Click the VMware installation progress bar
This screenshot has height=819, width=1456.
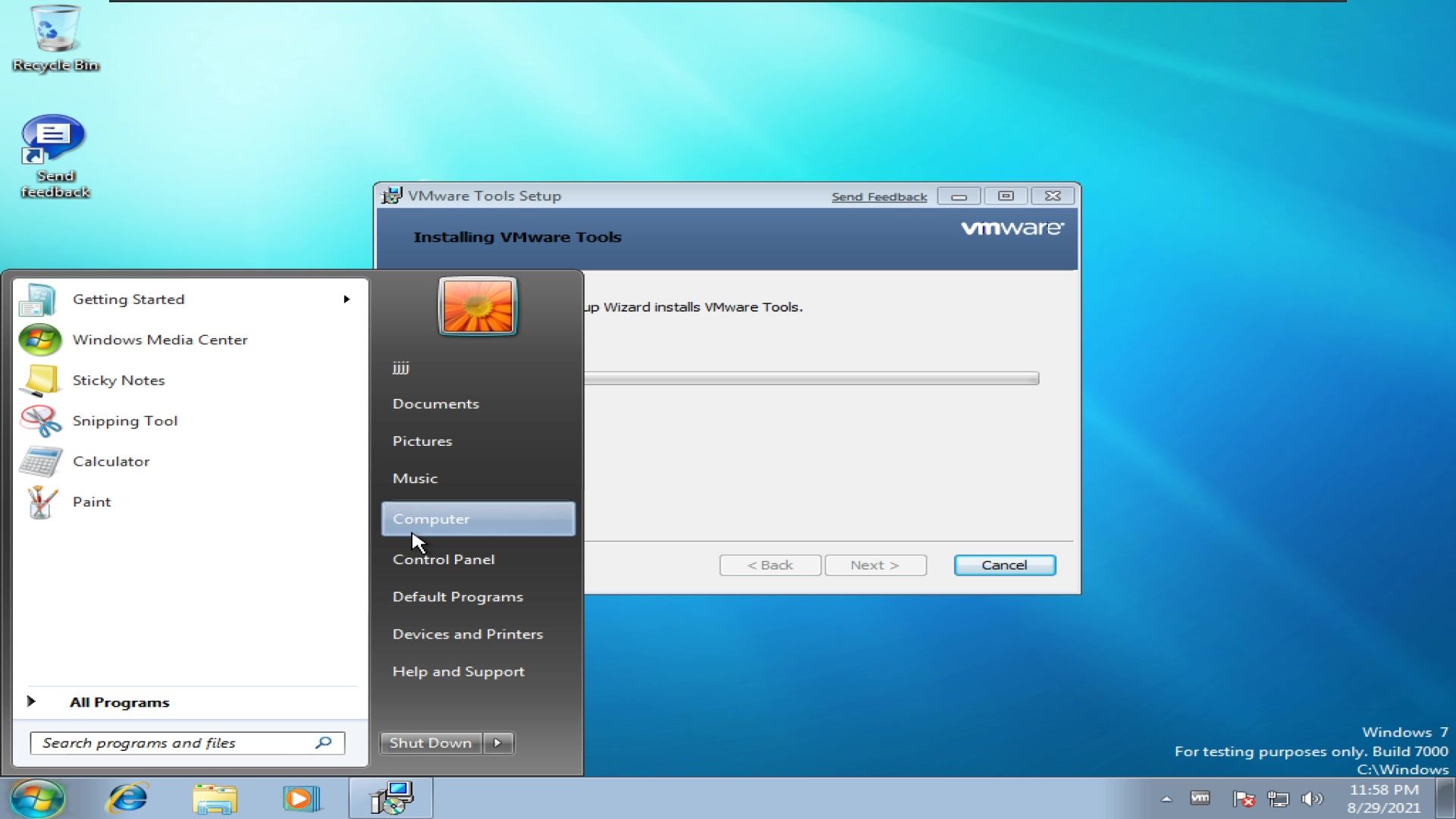(x=811, y=378)
